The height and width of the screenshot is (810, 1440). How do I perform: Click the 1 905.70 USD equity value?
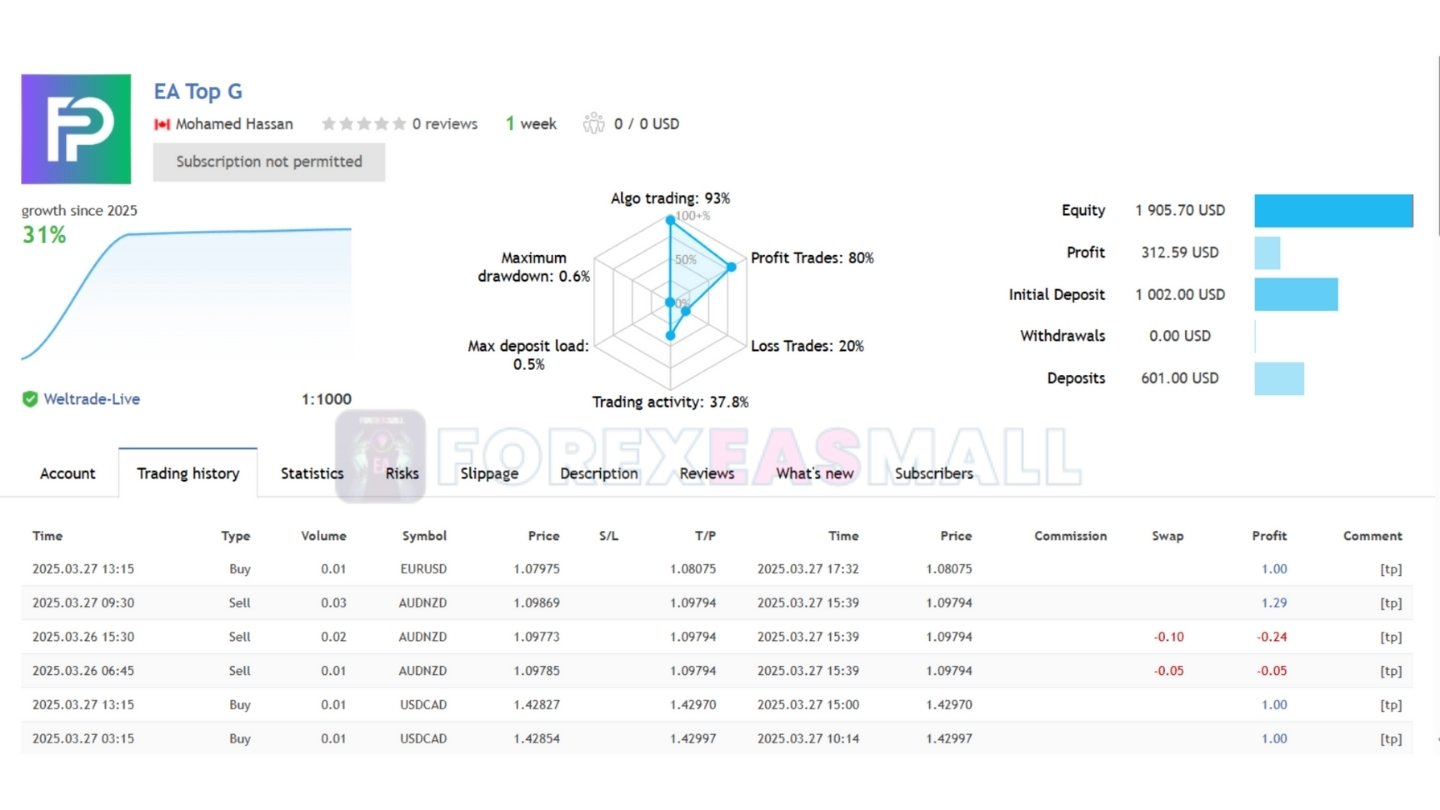click(x=1180, y=211)
